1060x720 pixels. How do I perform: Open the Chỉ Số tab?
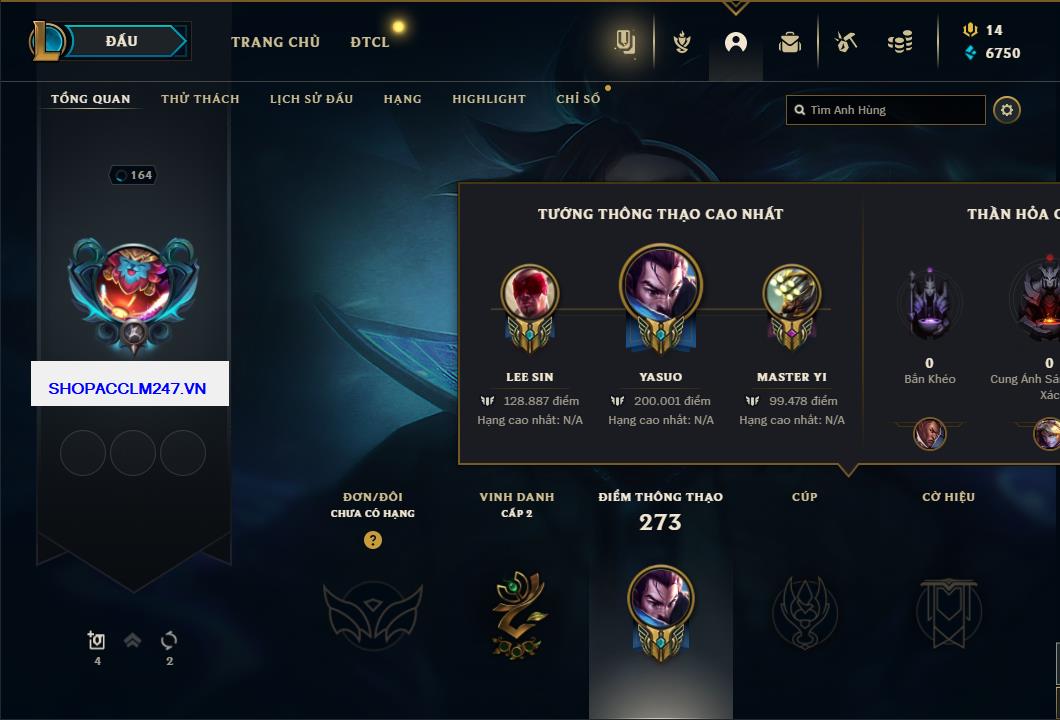[x=578, y=99]
